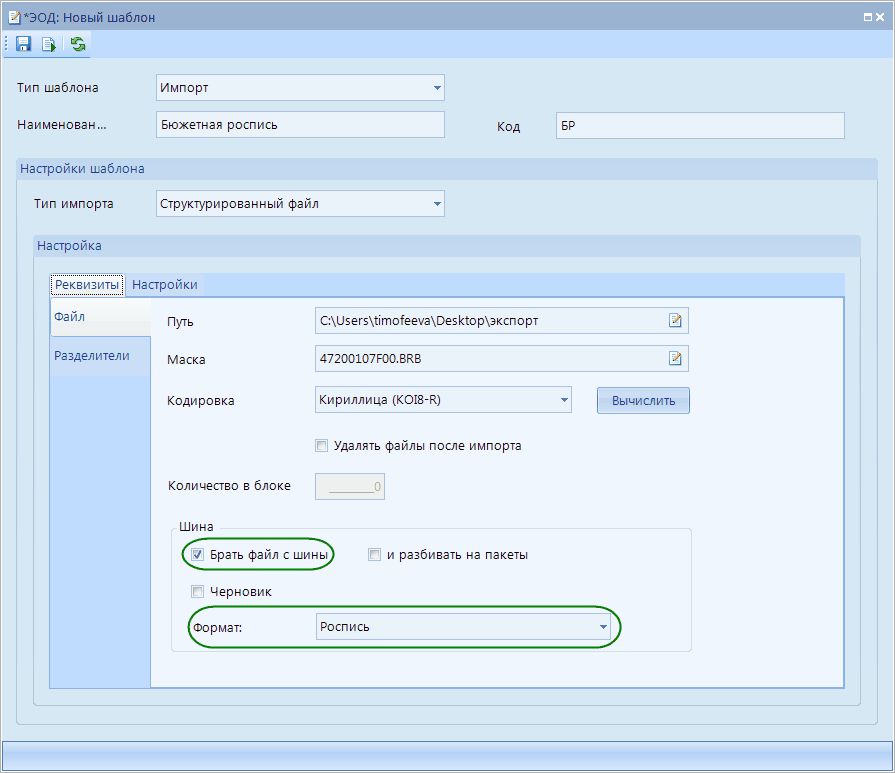This screenshot has width=895, height=773.
Task: Click the window title document icon
Action: 14,17
